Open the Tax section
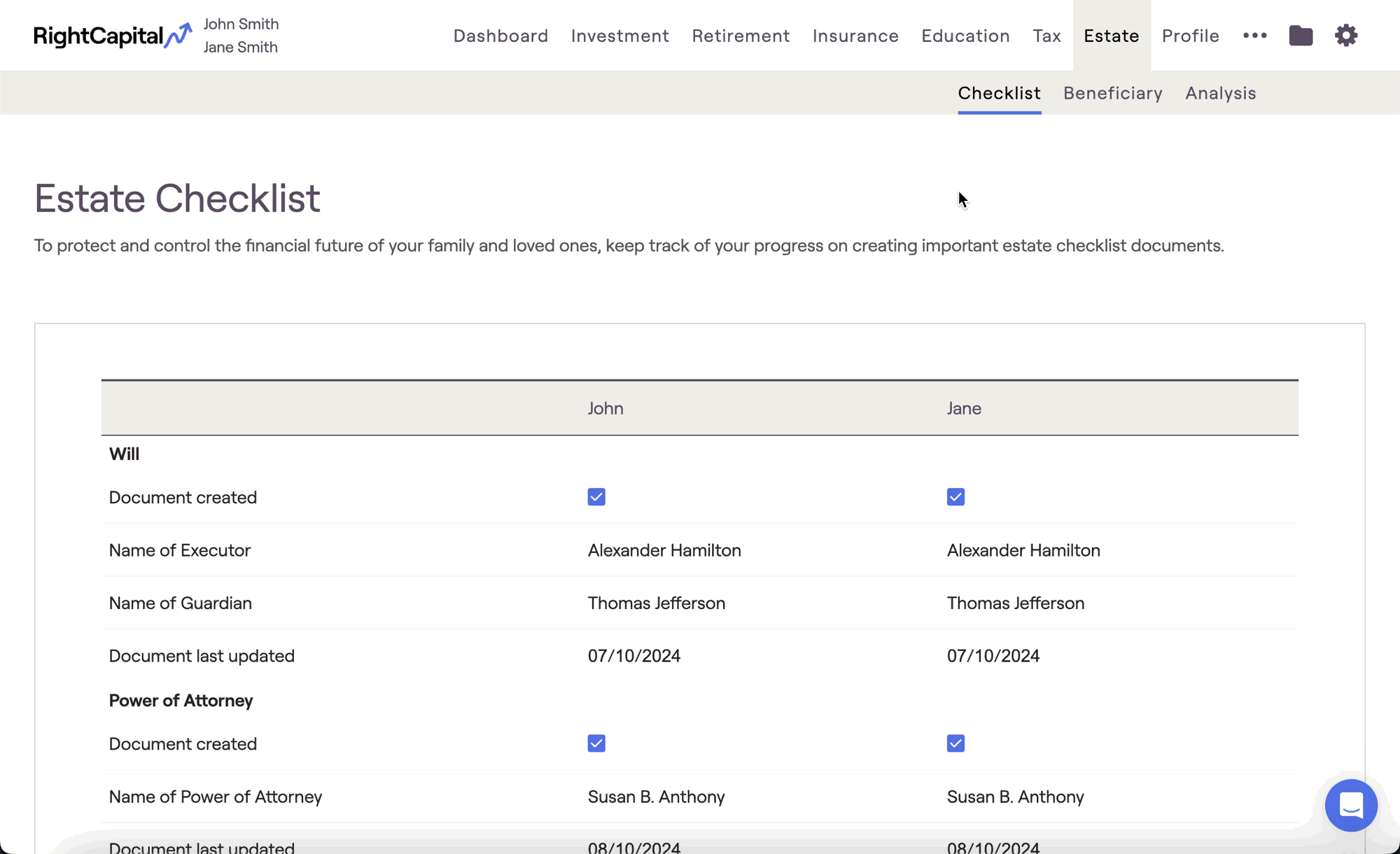 coord(1046,36)
